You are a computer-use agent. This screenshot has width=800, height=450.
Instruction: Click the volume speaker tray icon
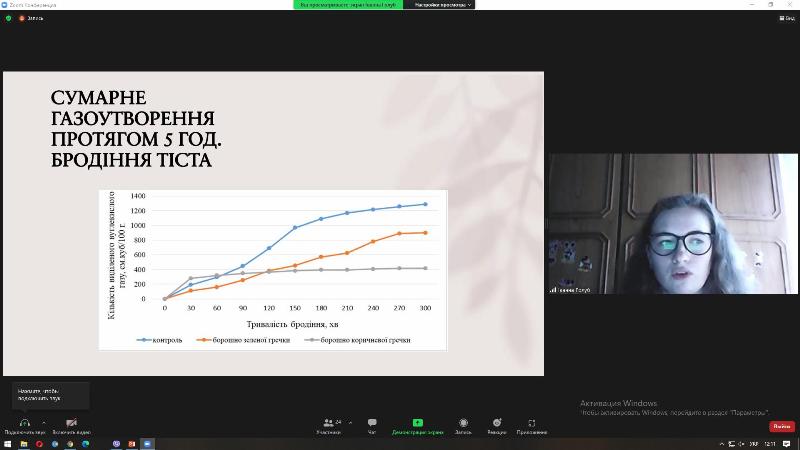[741, 444]
